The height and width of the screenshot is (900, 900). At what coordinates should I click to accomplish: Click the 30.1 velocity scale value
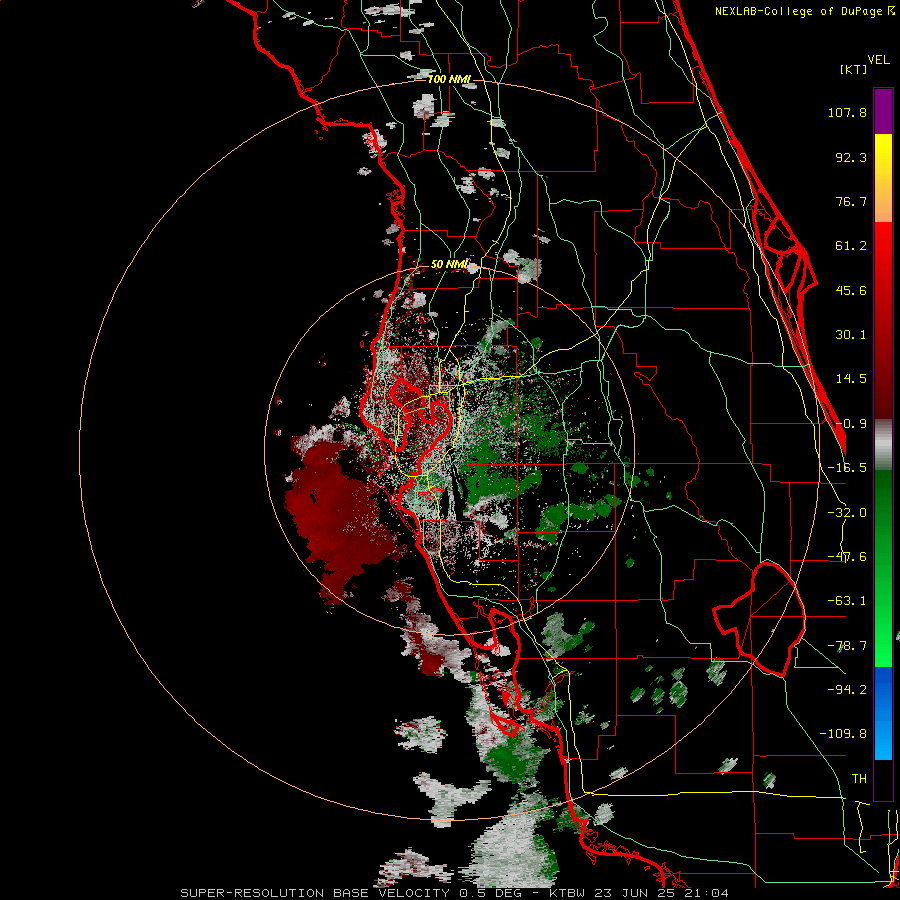(851, 335)
